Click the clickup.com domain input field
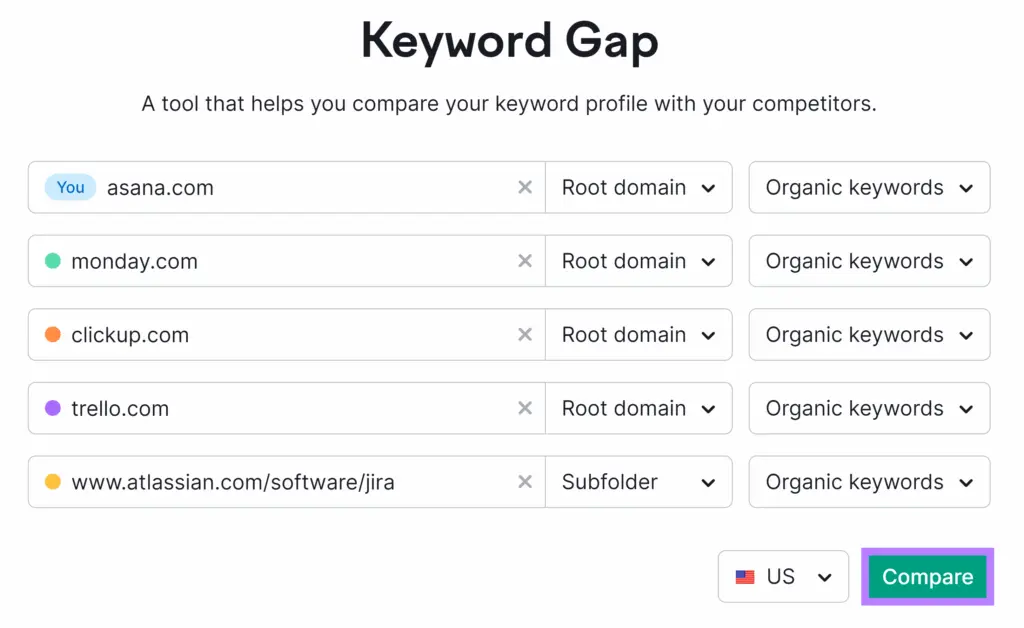This screenshot has width=1024, height=628. tap(300, 335)
